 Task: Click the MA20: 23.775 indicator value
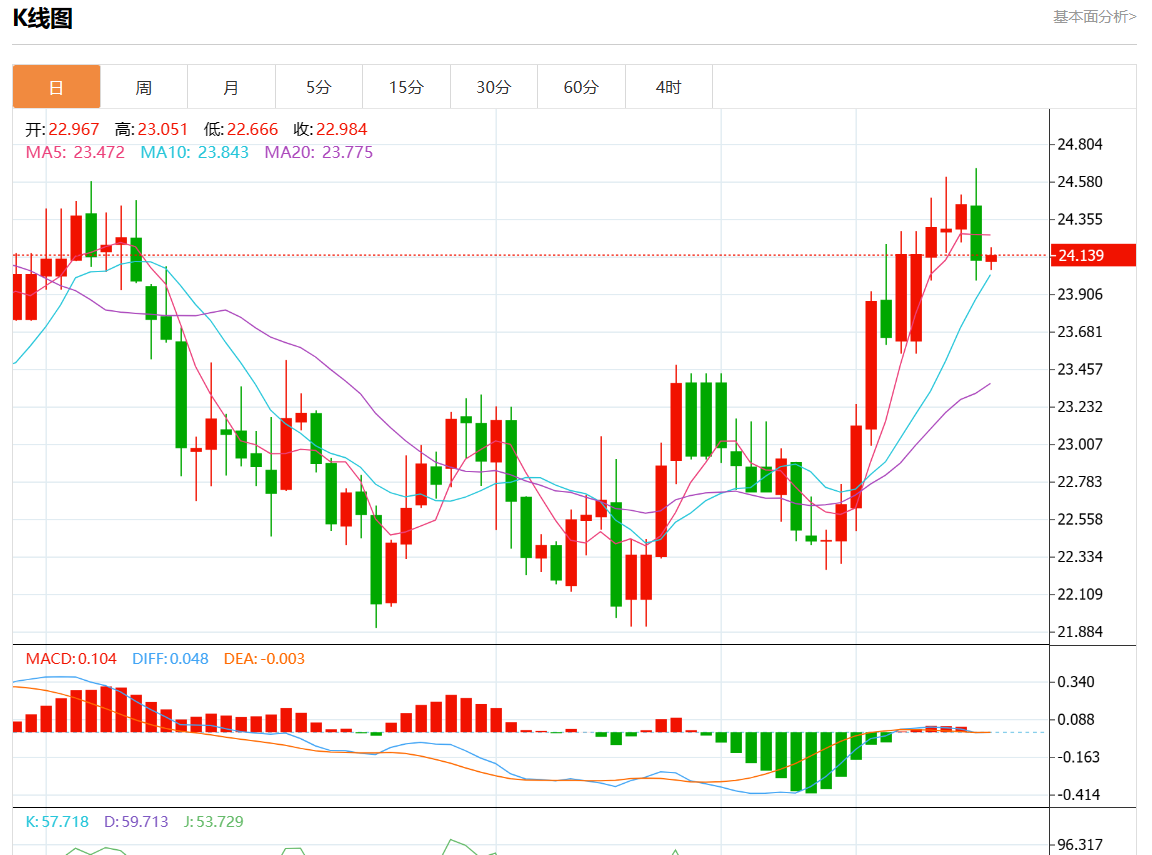[319, 152]
